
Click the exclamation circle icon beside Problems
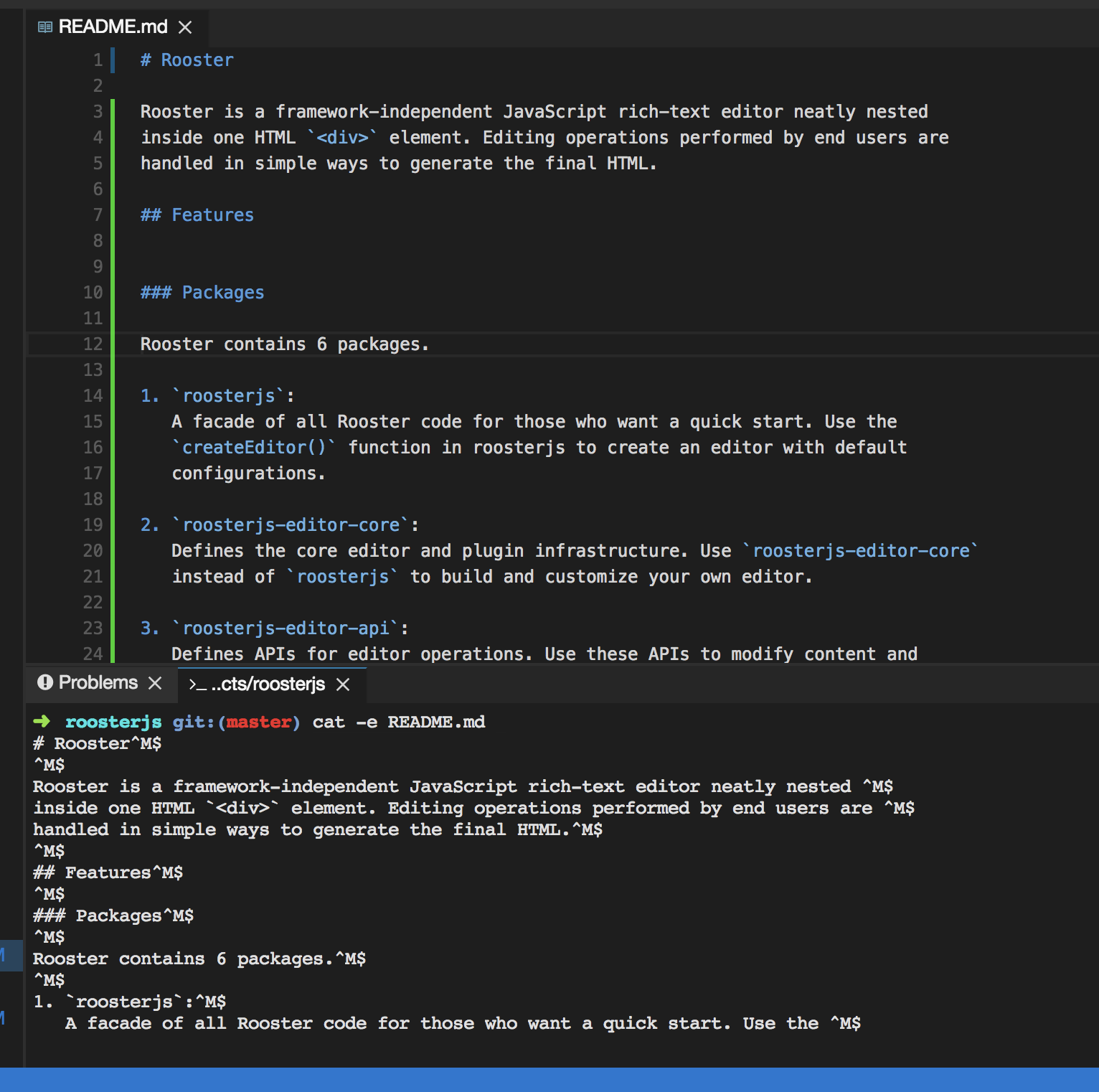coord(46,683)
